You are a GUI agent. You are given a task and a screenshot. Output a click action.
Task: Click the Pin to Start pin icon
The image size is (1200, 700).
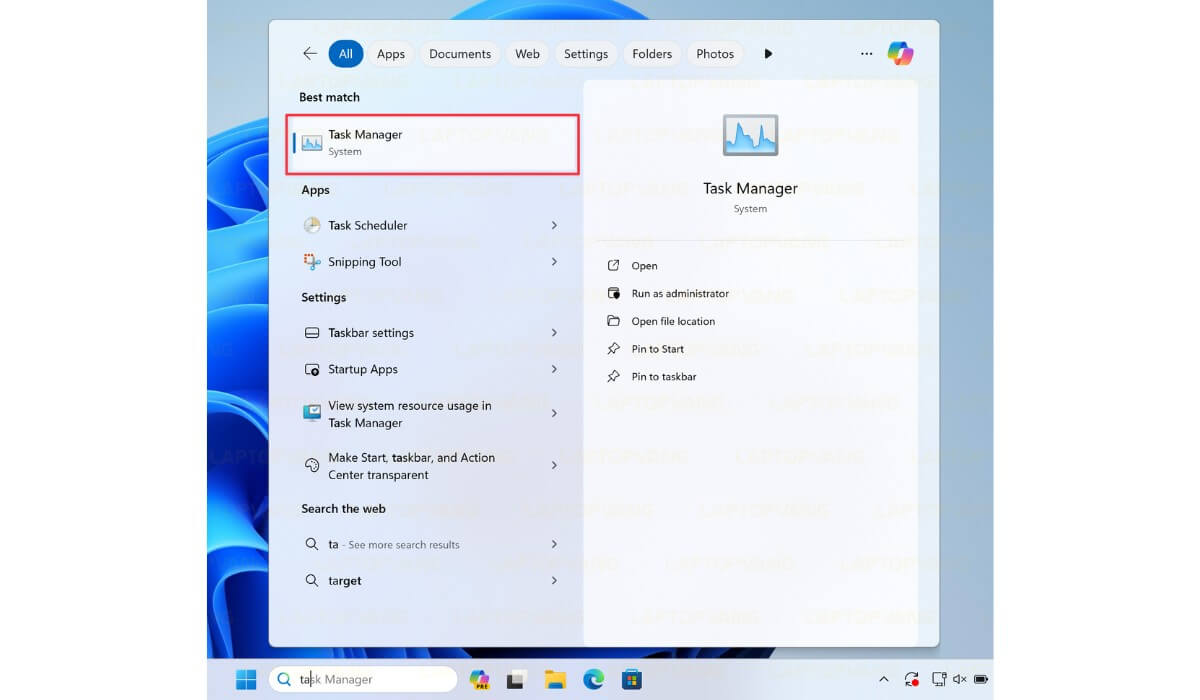(613, 349)
